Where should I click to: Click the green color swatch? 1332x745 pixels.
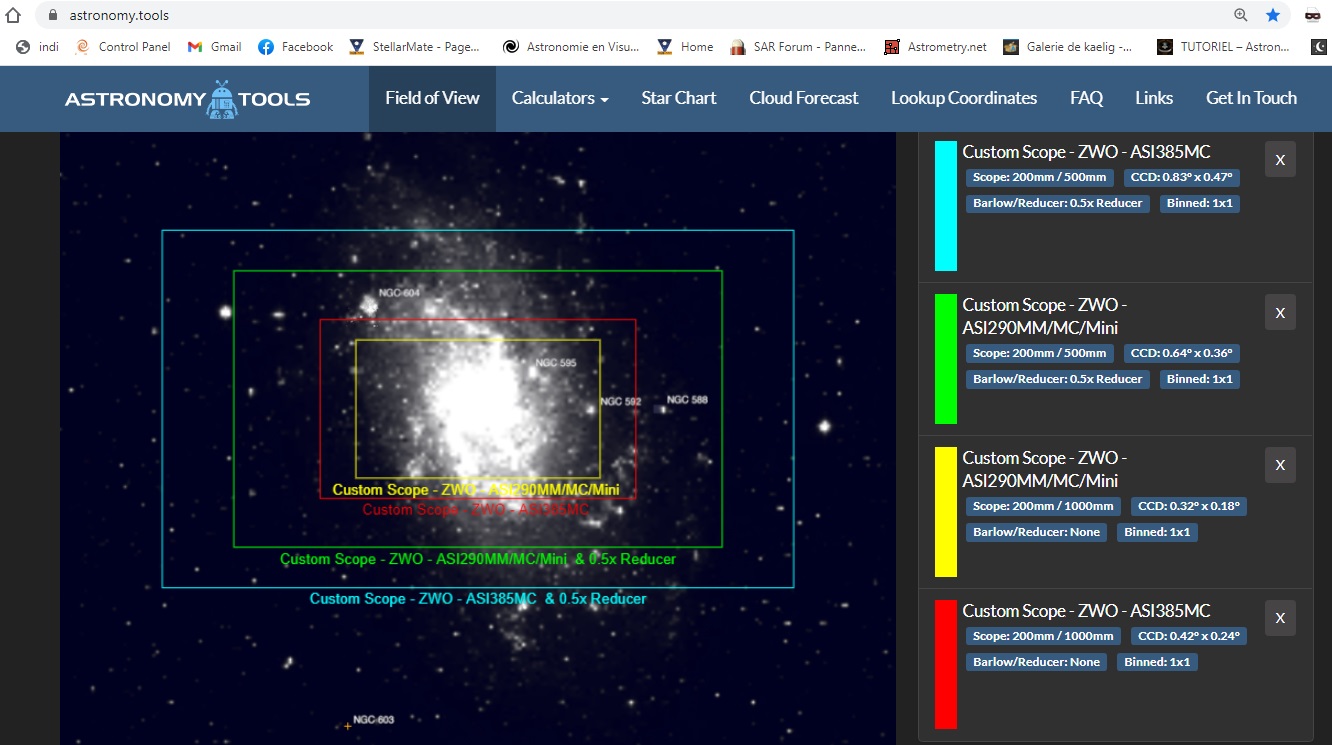click(x=946, y=359)
